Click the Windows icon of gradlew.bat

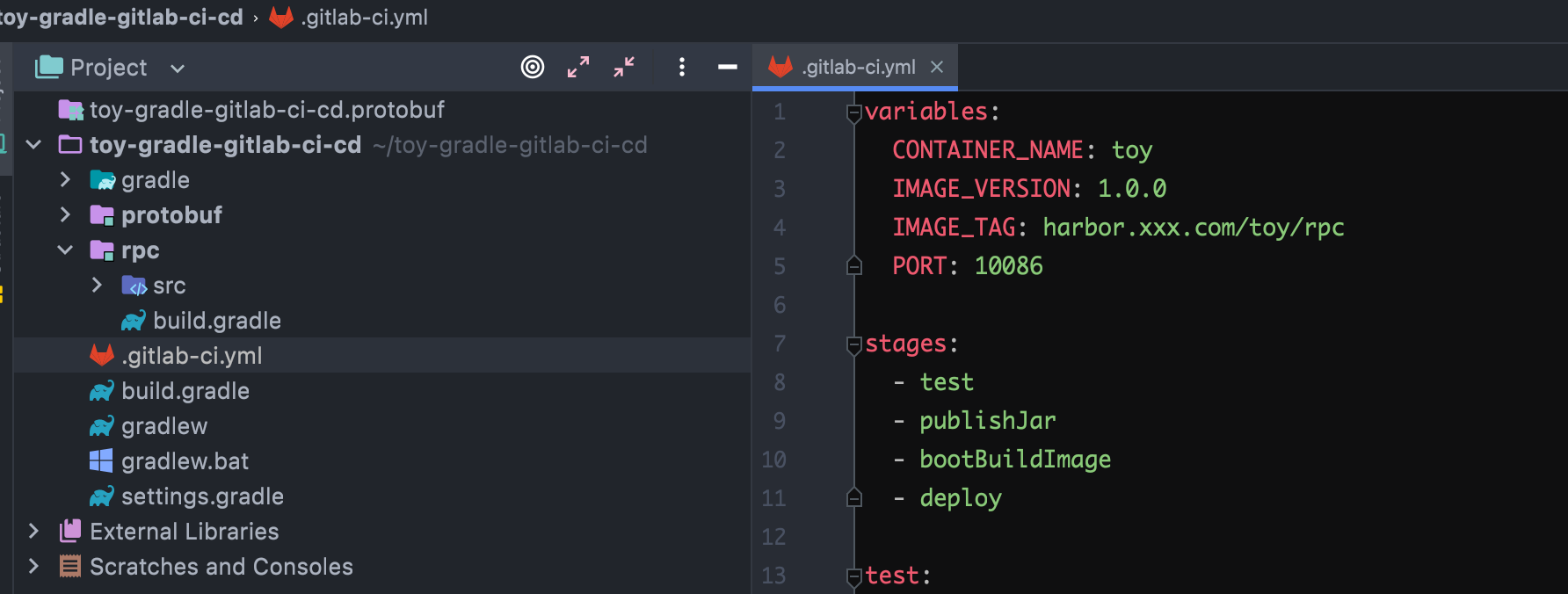point(101,460)
